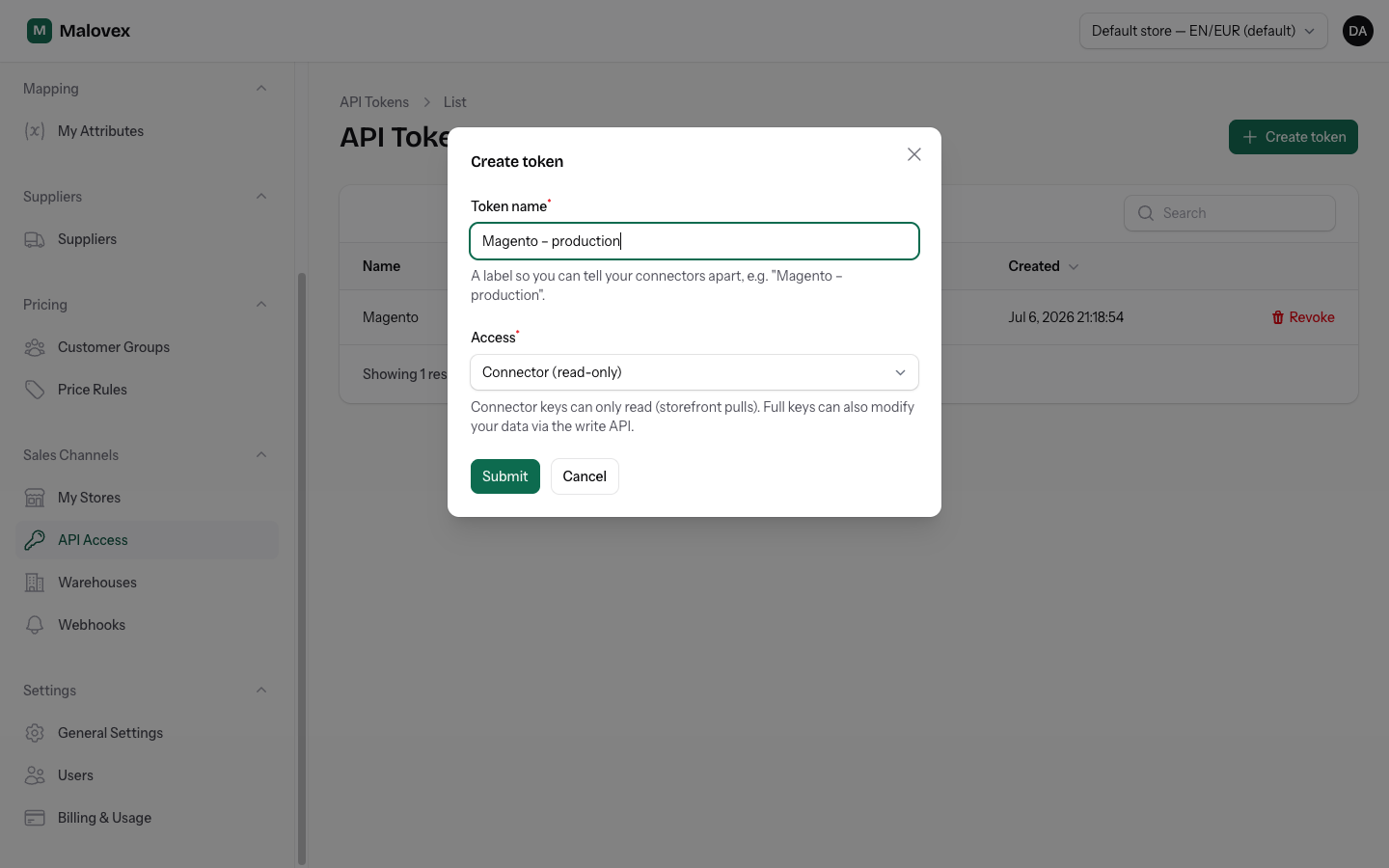1389x868 pixels.
Task: Open My Attributes page
Action: (x=147, y=131)
